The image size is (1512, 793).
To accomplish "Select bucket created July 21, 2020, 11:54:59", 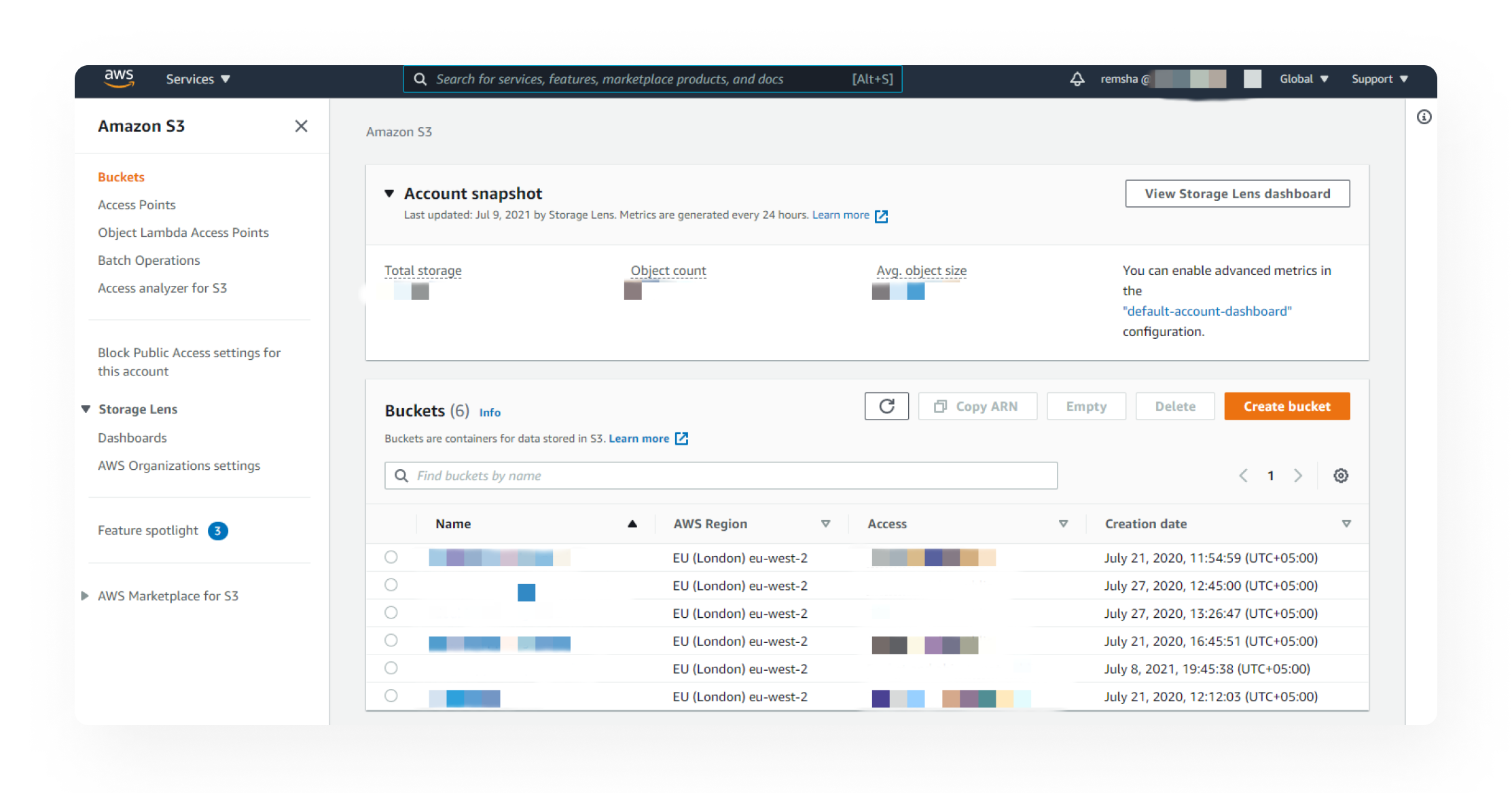I will click(x=391, y=557).
